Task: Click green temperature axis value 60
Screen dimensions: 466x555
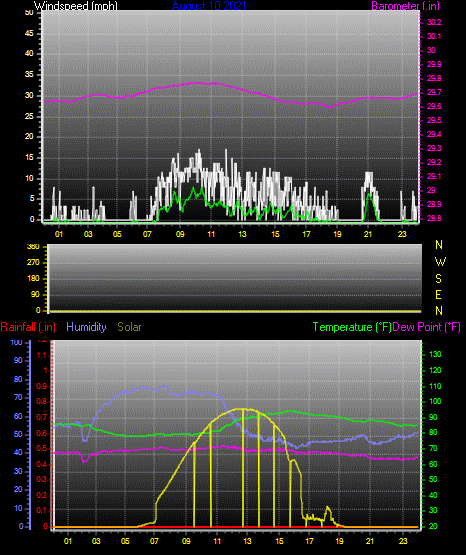Action: 433,464
